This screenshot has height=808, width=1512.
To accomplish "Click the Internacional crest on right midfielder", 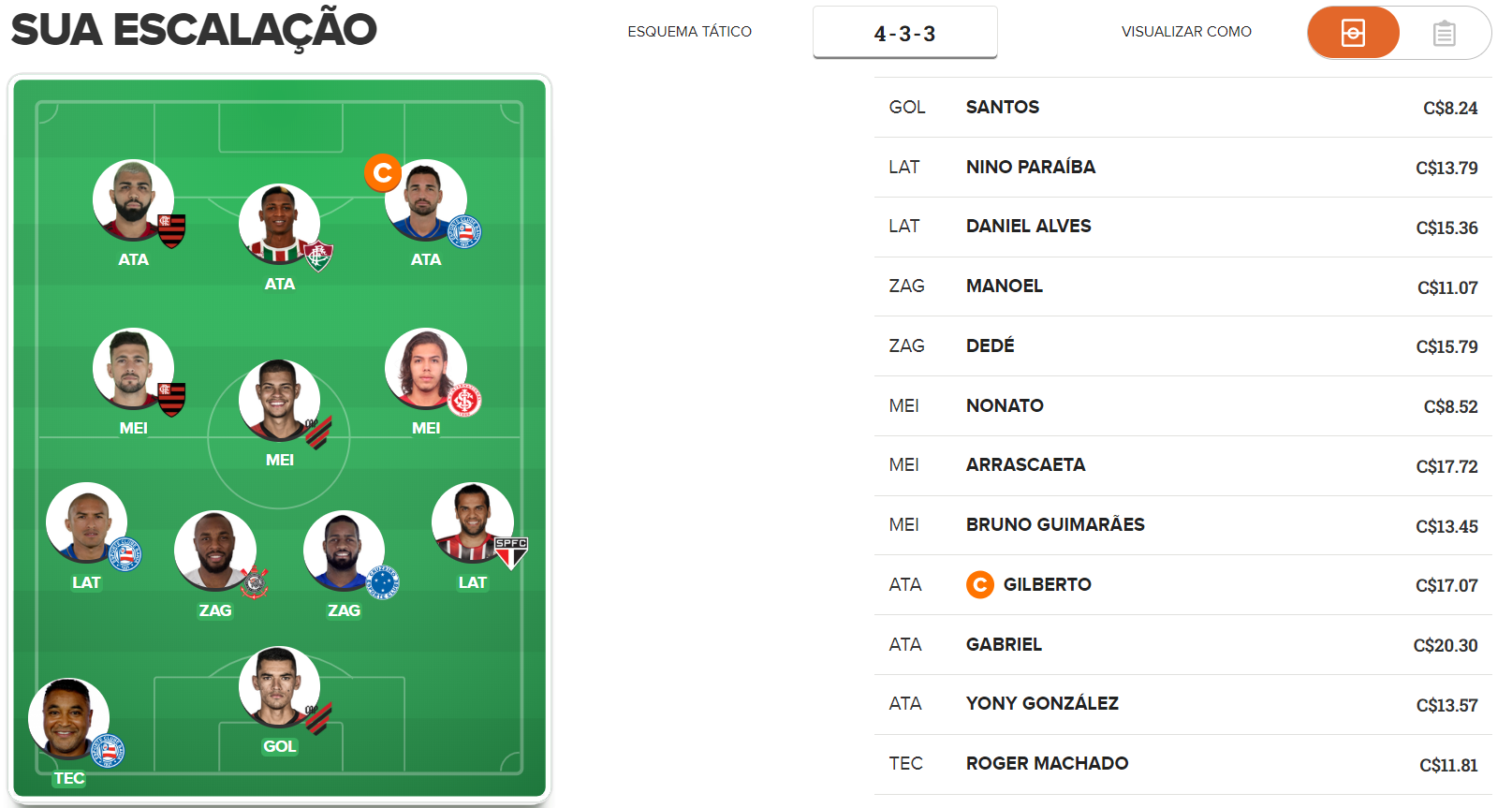I will (x=464, y=401).
